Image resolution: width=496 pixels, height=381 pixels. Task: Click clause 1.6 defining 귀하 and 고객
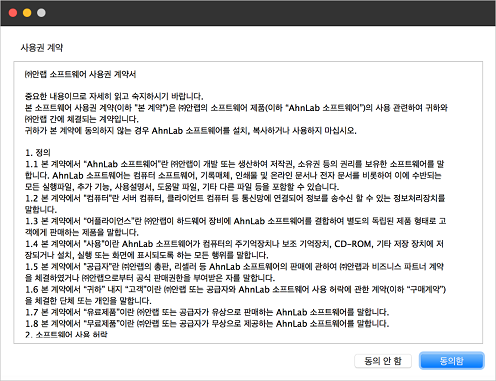click(235, 295)
